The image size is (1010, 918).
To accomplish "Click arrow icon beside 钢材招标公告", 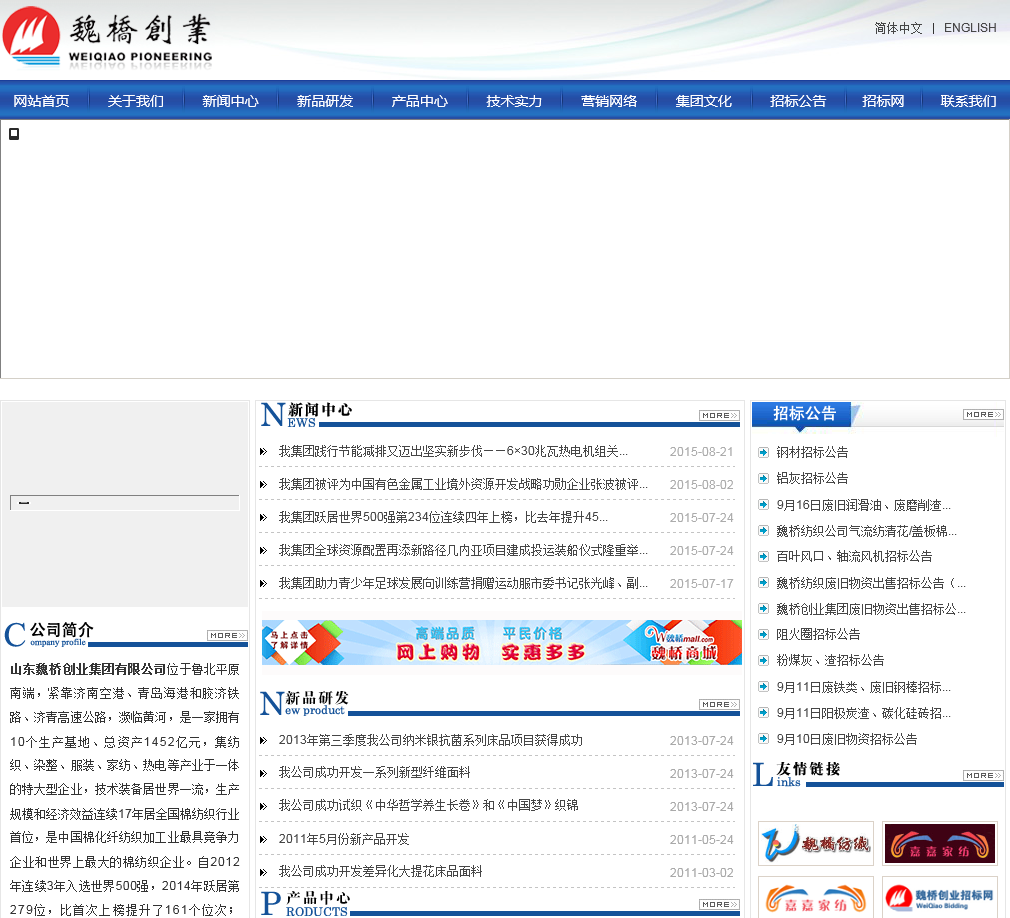I will pyautogui.click(x=763, y=452).
